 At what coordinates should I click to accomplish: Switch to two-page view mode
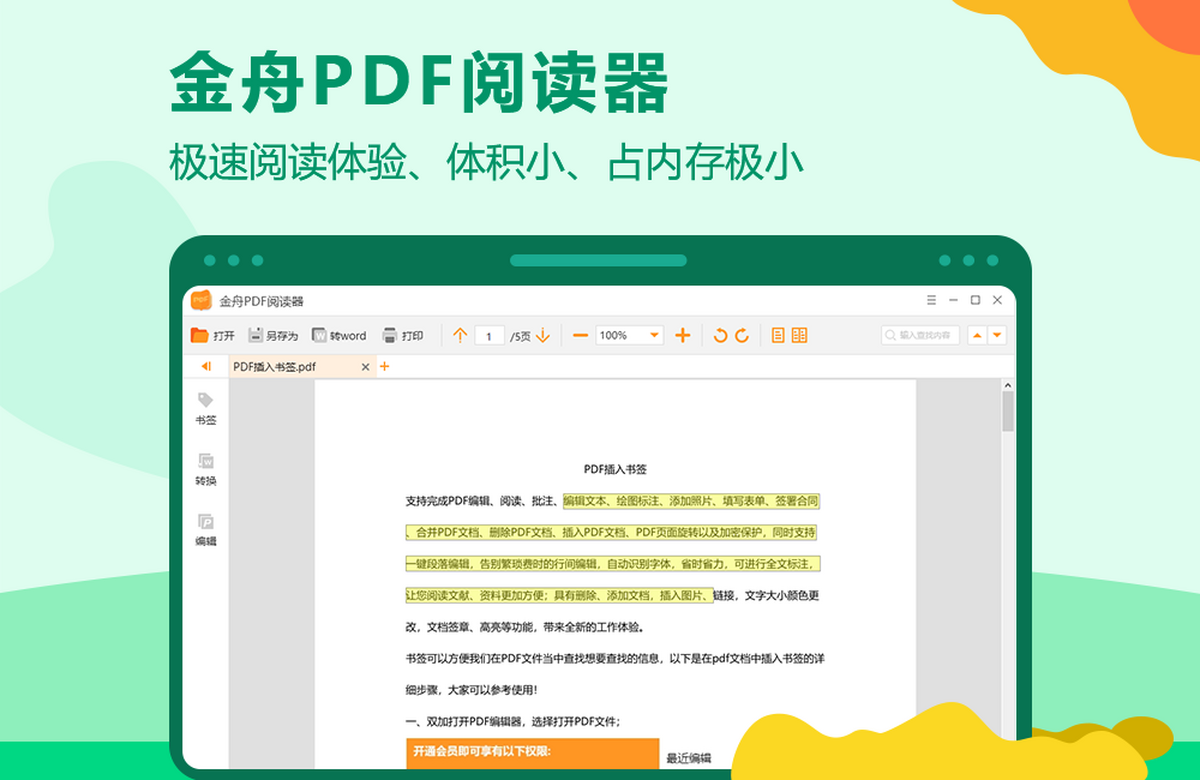[799, 336]
